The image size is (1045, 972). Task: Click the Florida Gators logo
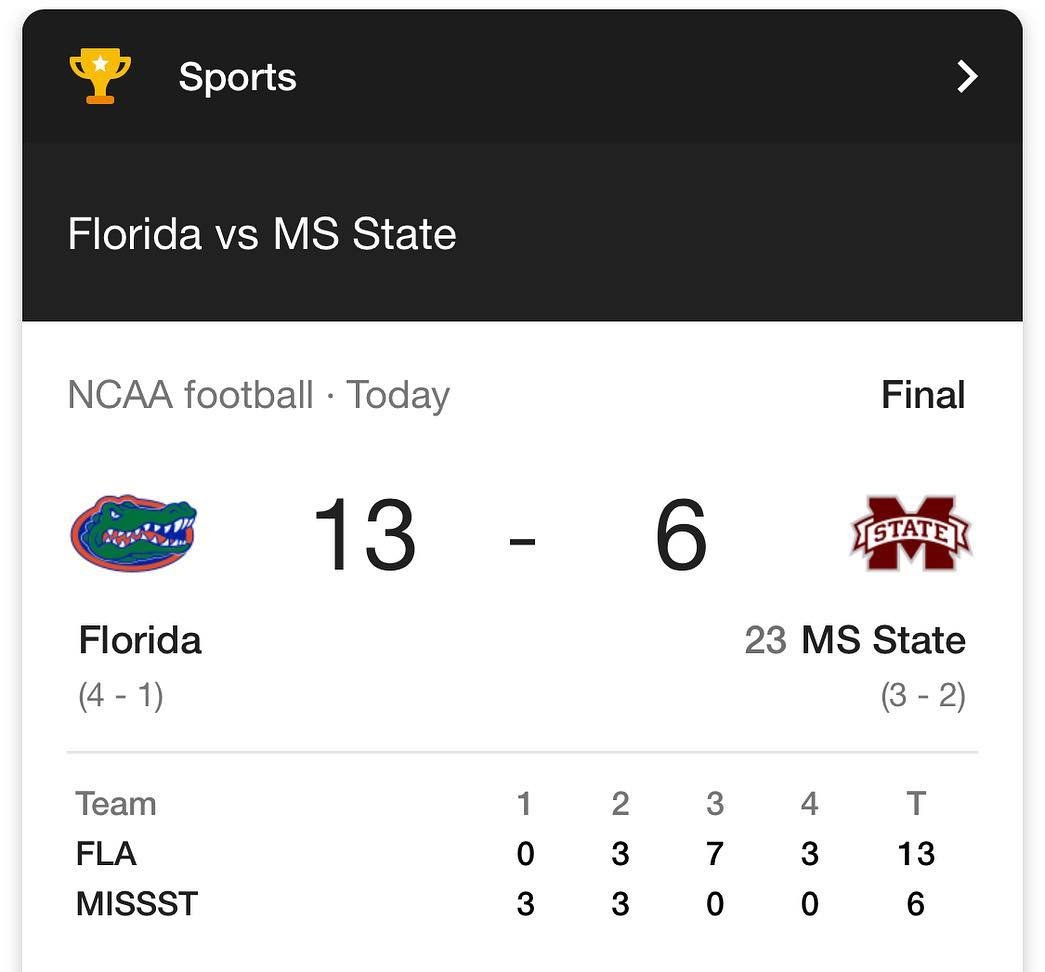(x=134, y=533)
